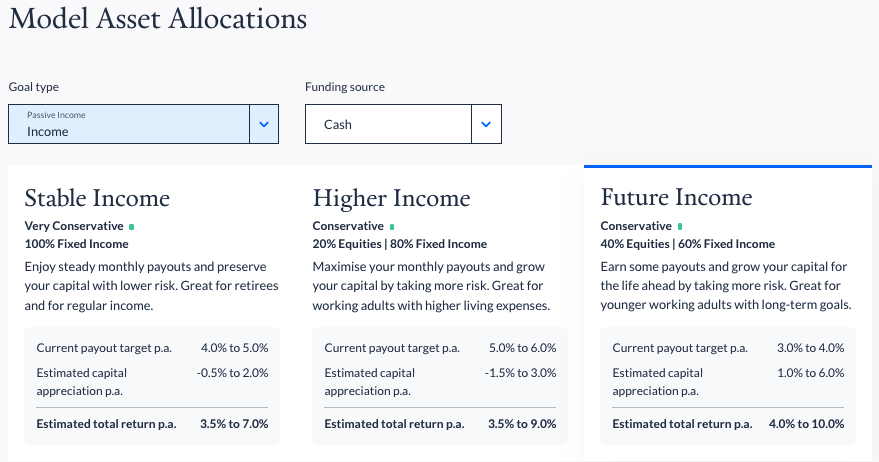
Task: Click the 20% Equities | 80% Fixed Income text
Action: [400, 244]
